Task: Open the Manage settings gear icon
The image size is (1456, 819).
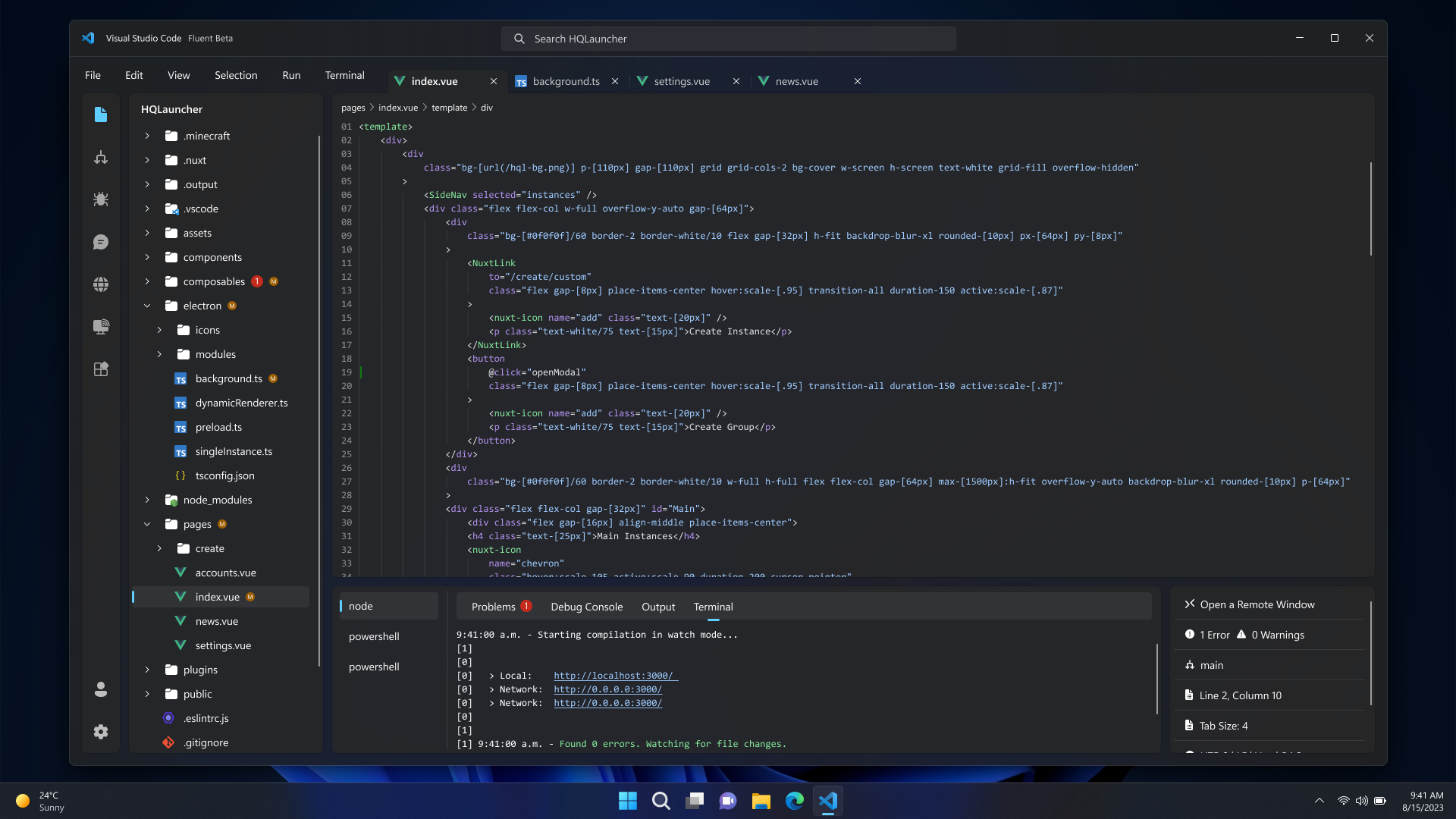Action: click(x=101, y=732)
